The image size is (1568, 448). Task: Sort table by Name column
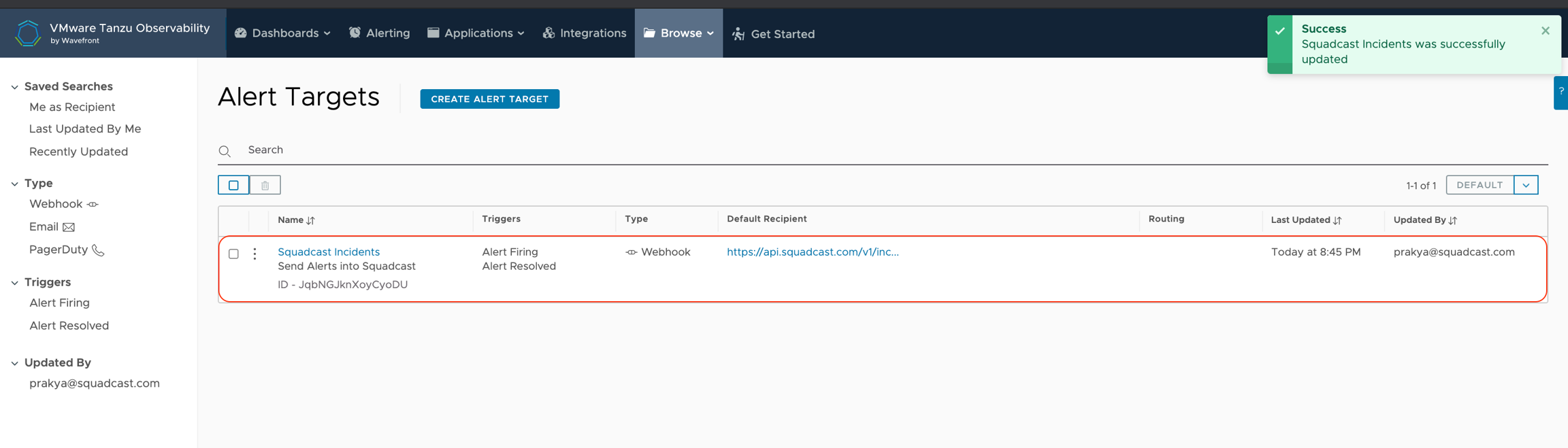pyautogui.click(x=297, y=220)
